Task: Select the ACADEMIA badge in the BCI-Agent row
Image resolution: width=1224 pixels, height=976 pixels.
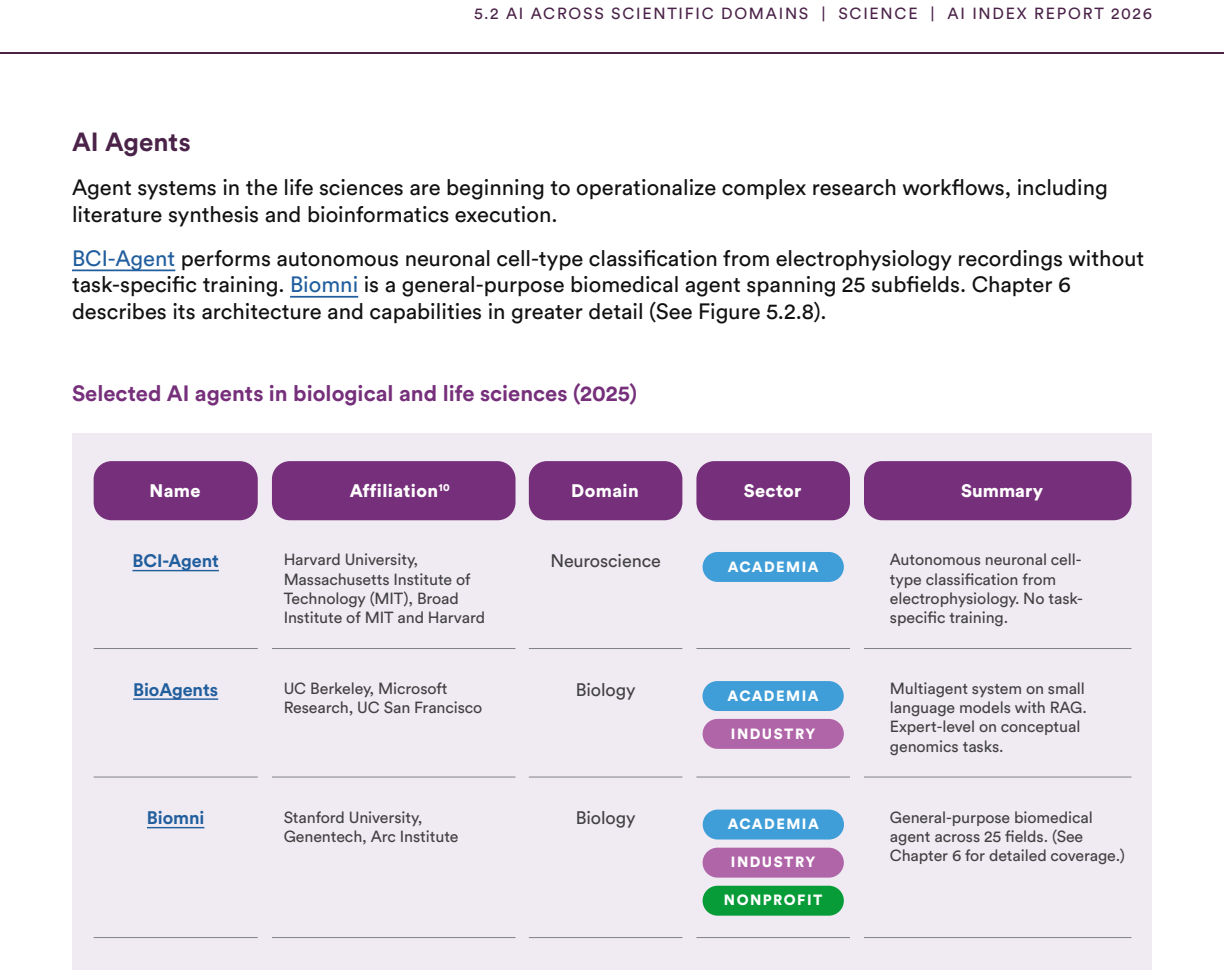Action: (773, 567)
